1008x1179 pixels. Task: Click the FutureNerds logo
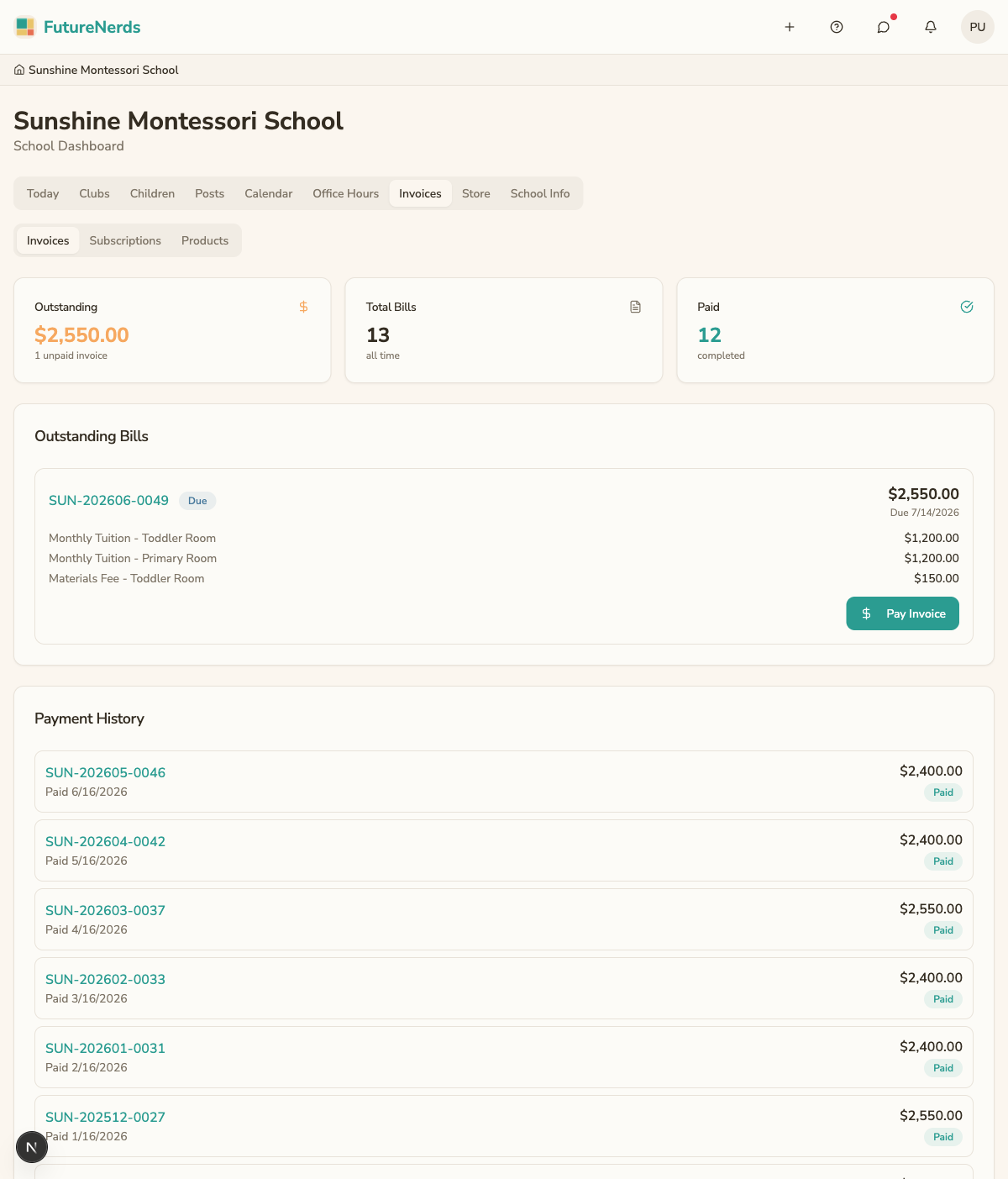click(x=77, y=27)
